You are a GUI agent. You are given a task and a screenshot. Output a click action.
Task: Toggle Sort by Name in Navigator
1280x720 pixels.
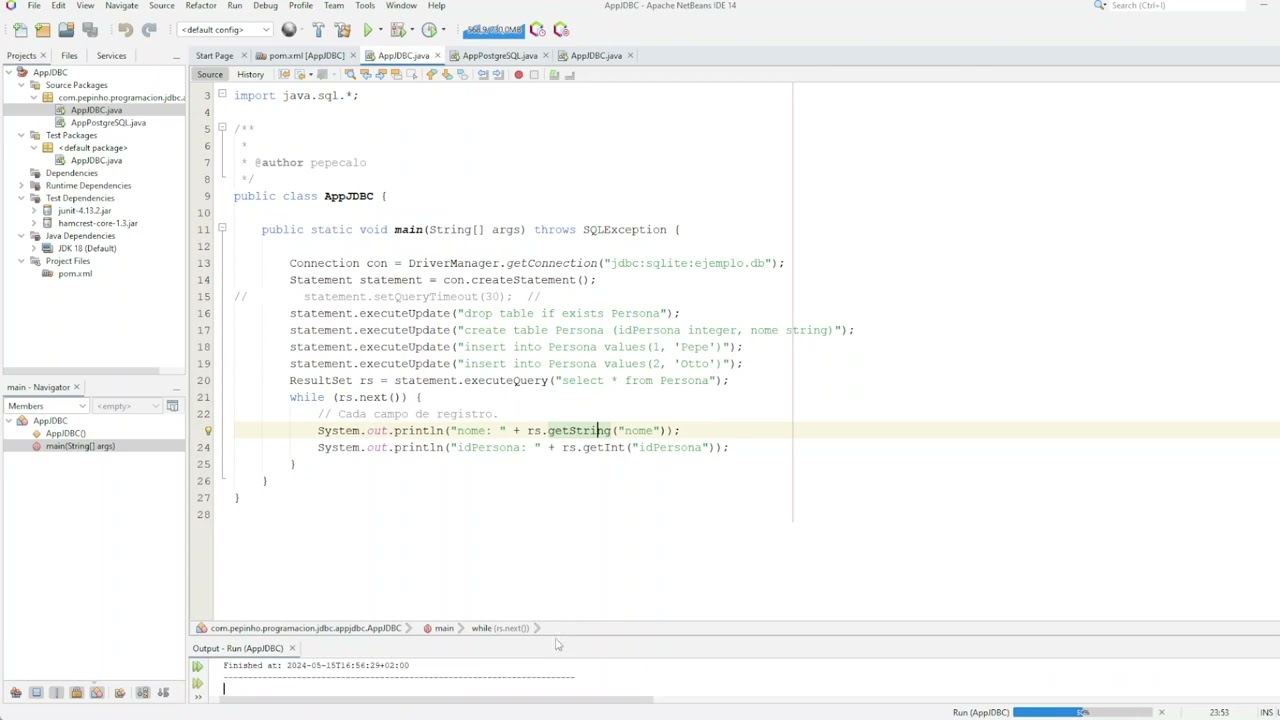[x=143, y=692]
